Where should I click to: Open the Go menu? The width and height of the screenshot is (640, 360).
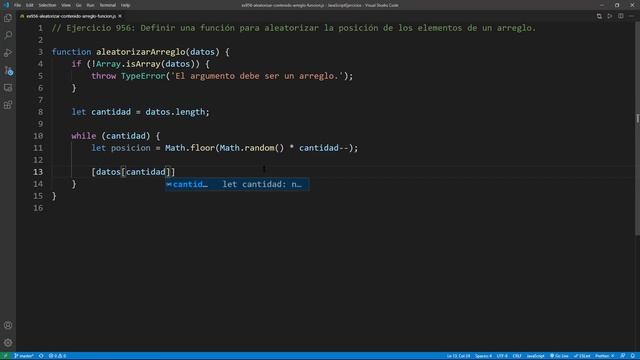[78, 5]
